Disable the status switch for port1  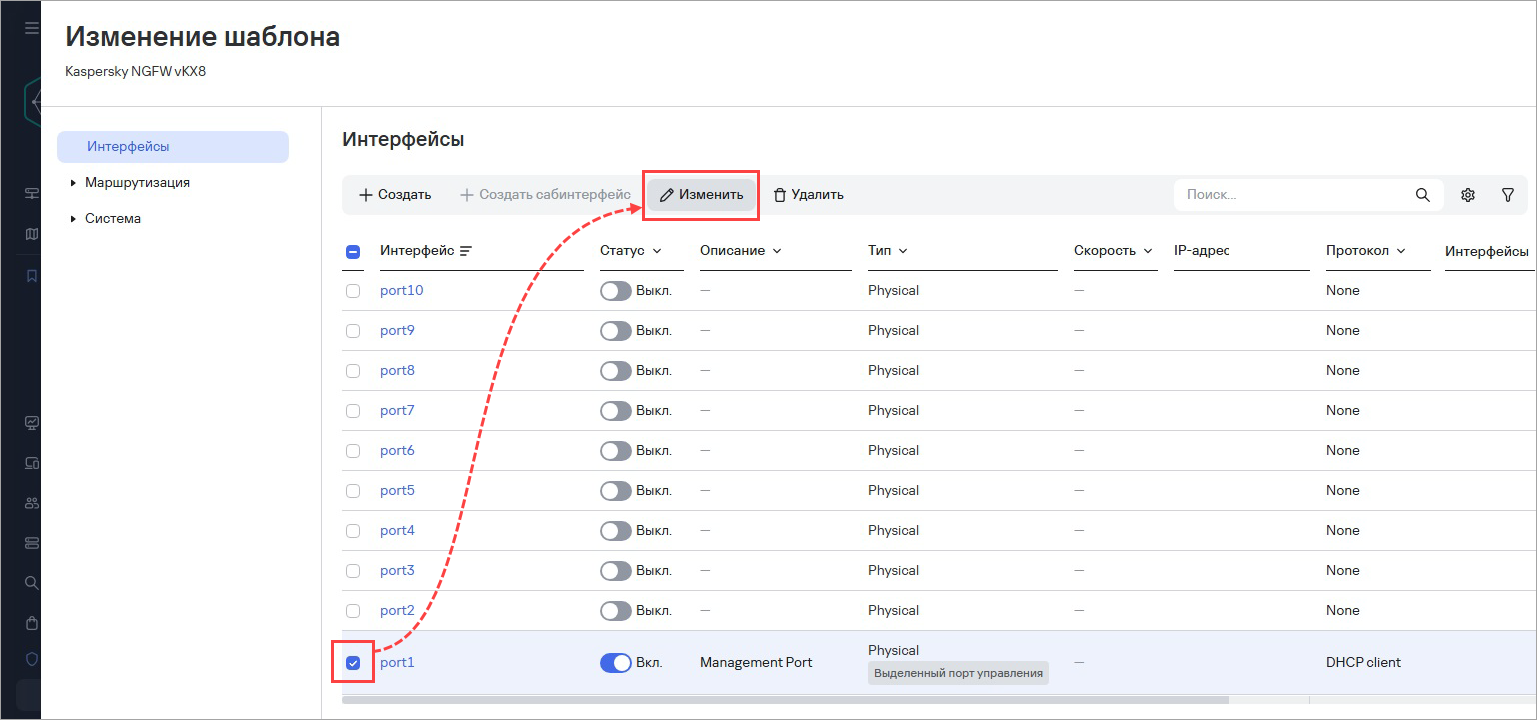pos(616,662)
